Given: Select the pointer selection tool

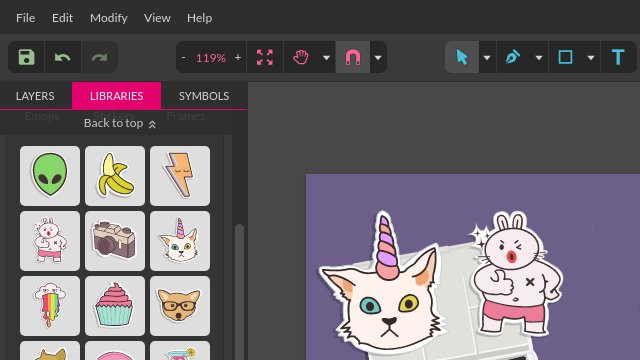Looking at the screenshot, I should click(462, 57).
